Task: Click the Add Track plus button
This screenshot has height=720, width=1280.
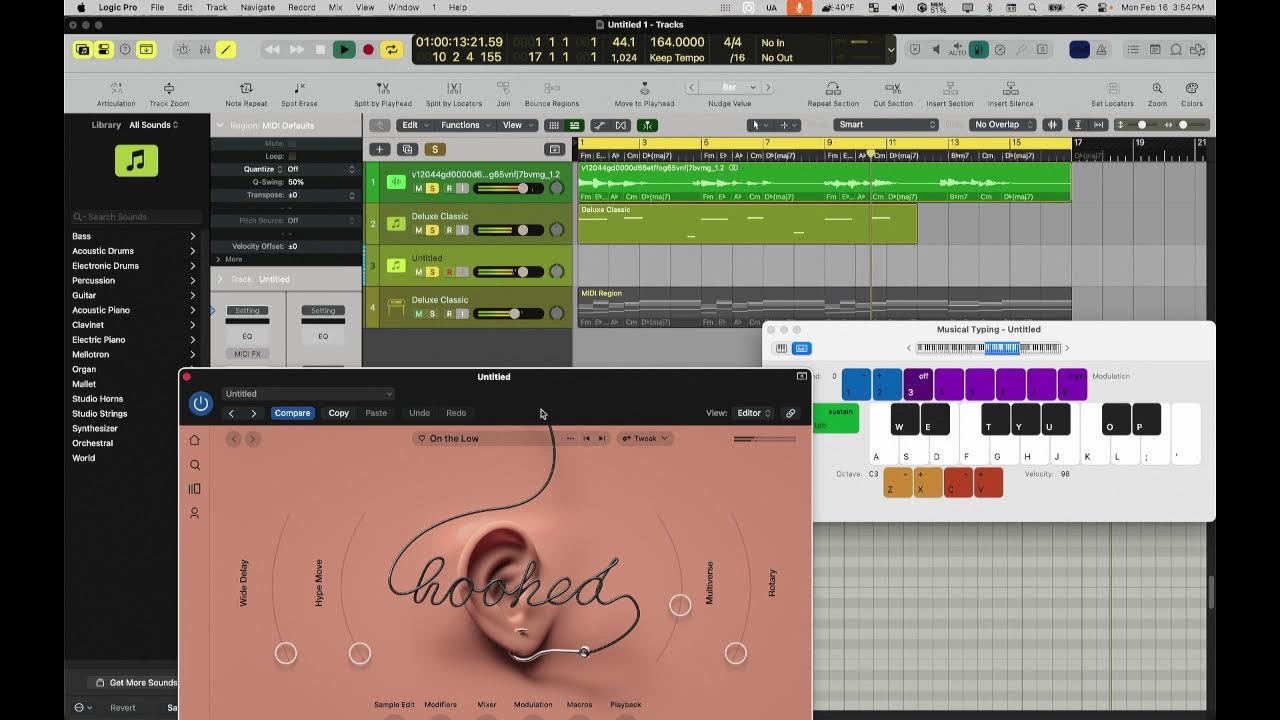Action: point(379,149)
